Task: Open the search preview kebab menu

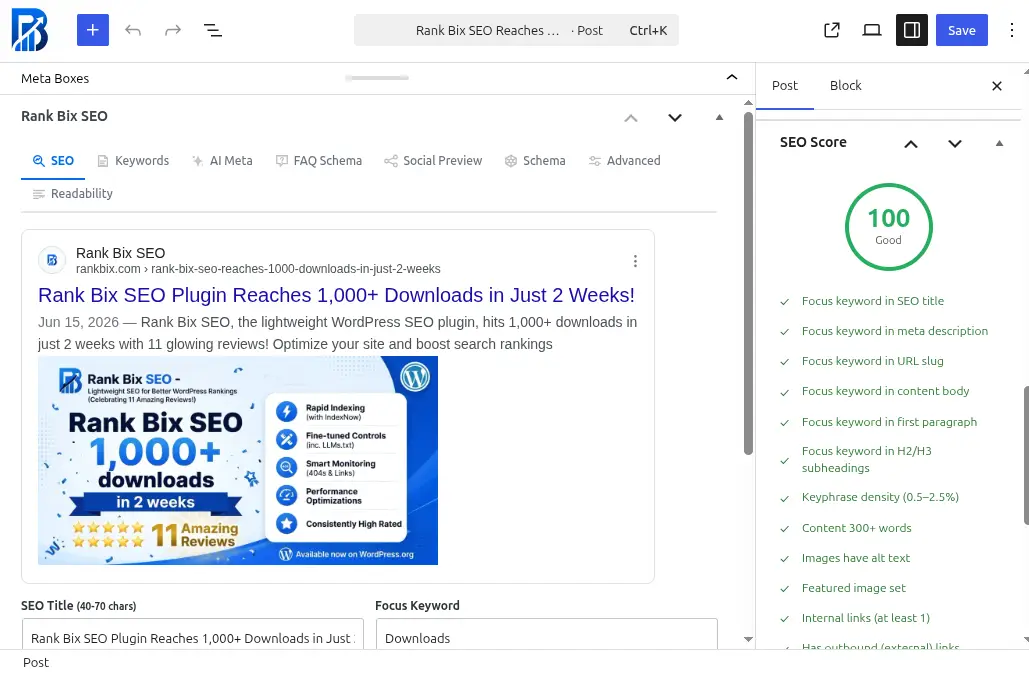Action: [635, 261]
